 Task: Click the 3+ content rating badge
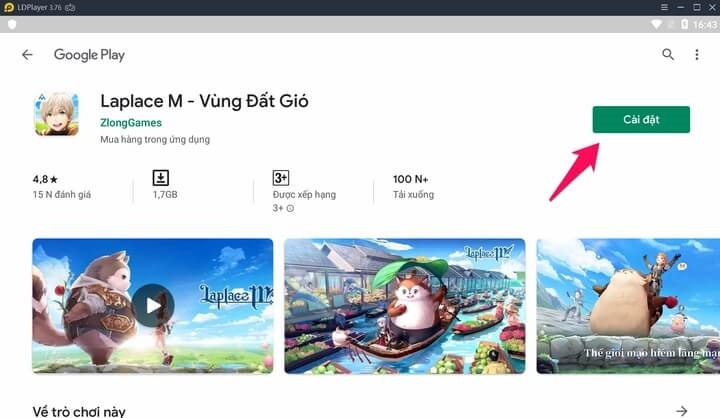click(281, 178)
